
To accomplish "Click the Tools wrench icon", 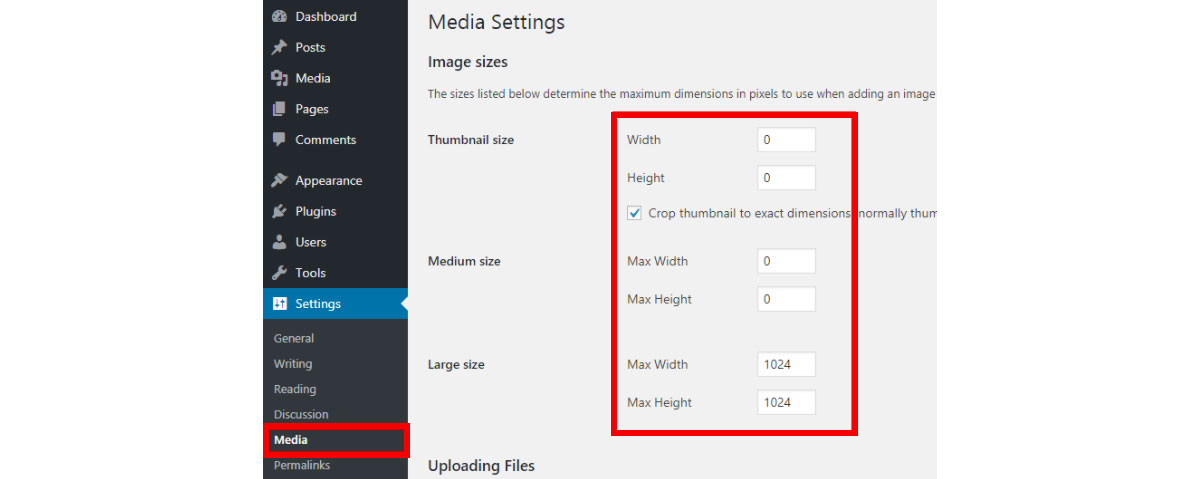I will pyautogui.click(x=279, y=273).
